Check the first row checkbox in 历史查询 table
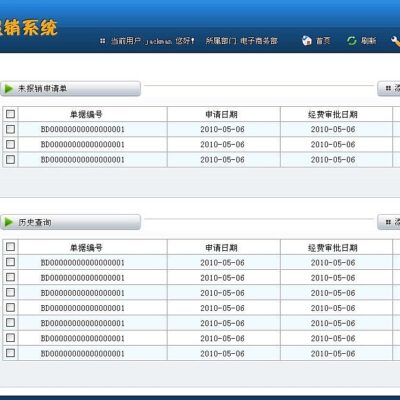Image resolution: width=400 pixels, height=400 pixels. [x=10, y=262]
